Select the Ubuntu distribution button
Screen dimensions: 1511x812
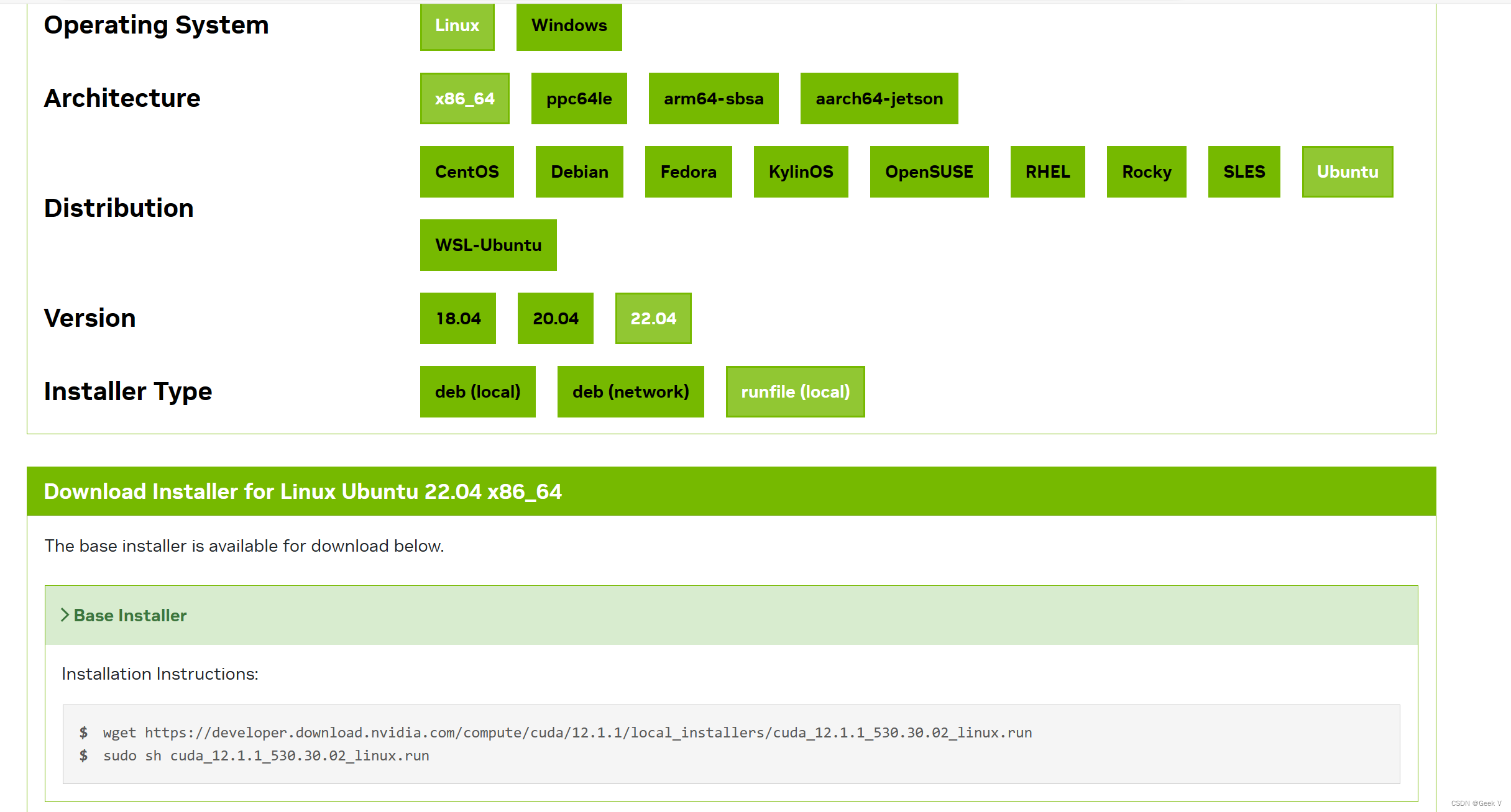click(x=1348, y=171)
